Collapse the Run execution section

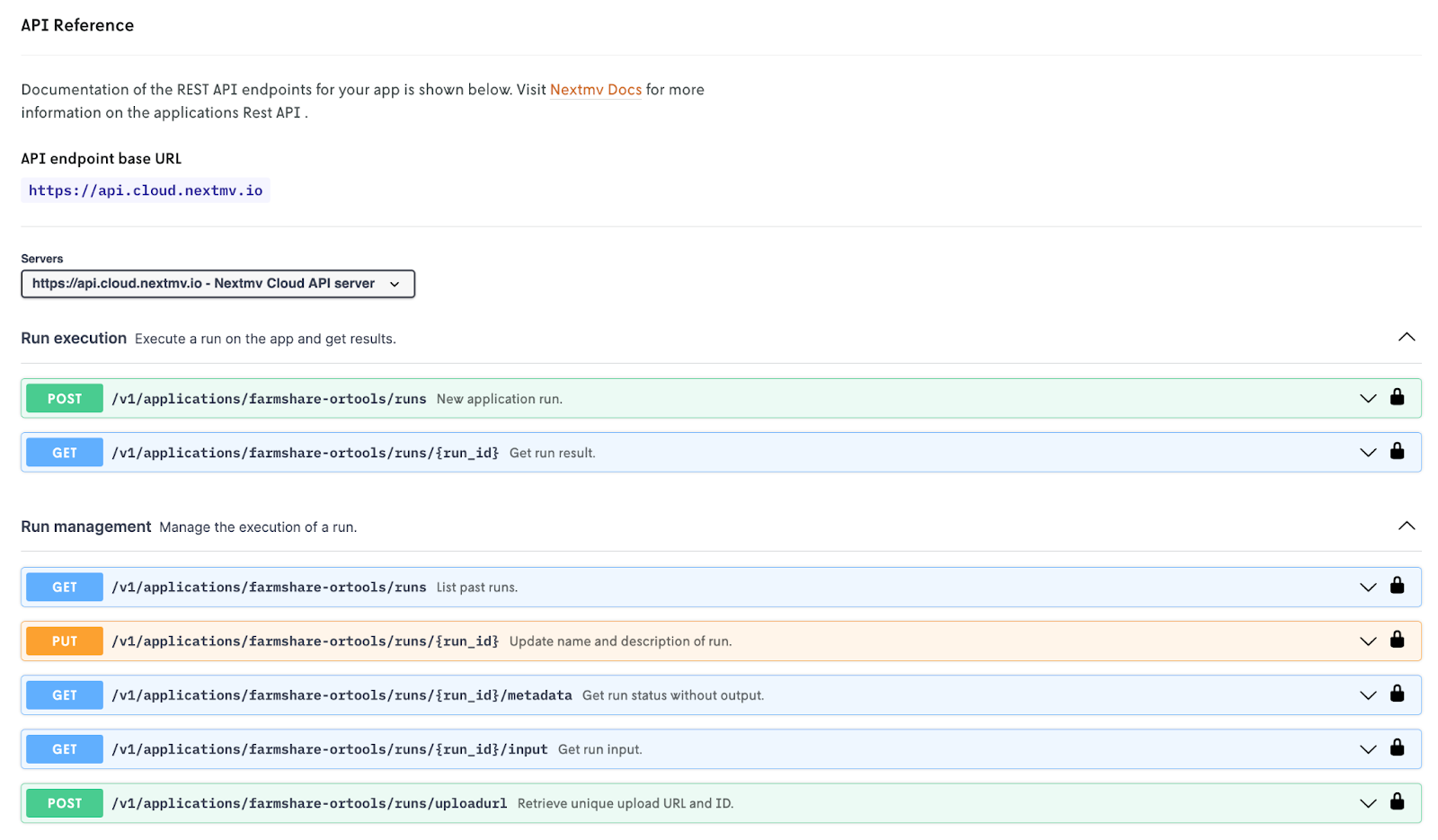pos(1407,338)
